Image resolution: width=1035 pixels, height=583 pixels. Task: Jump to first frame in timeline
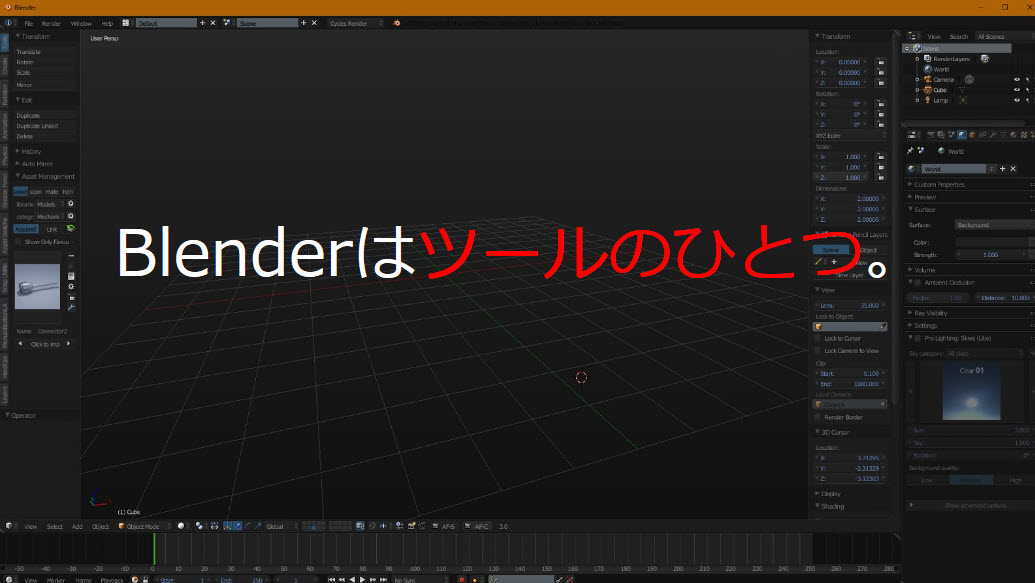point(331,580)
